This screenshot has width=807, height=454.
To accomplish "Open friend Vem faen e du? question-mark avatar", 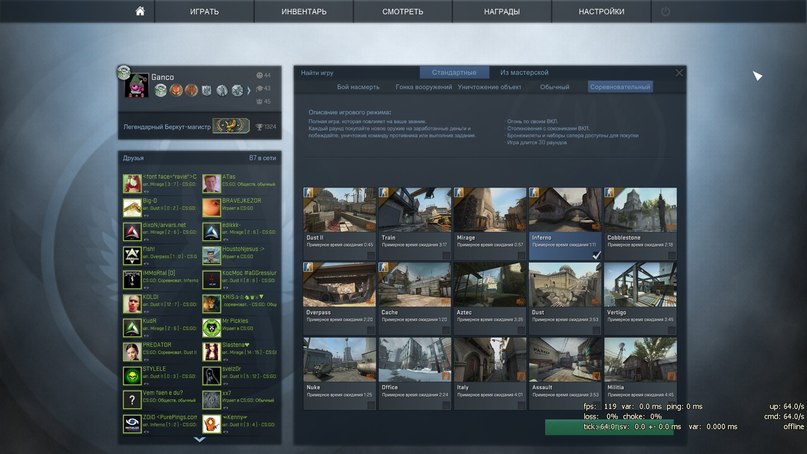I will (132, 400).
